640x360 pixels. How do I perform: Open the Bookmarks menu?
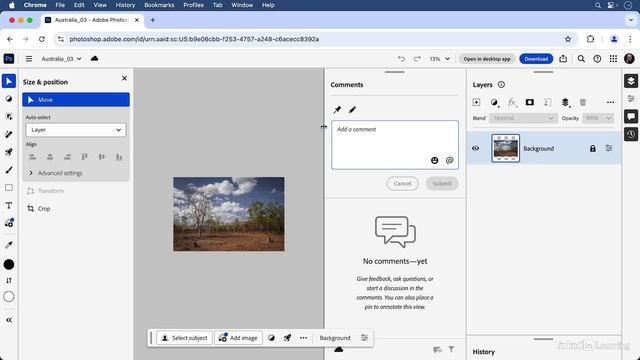(x=159, y=5)
